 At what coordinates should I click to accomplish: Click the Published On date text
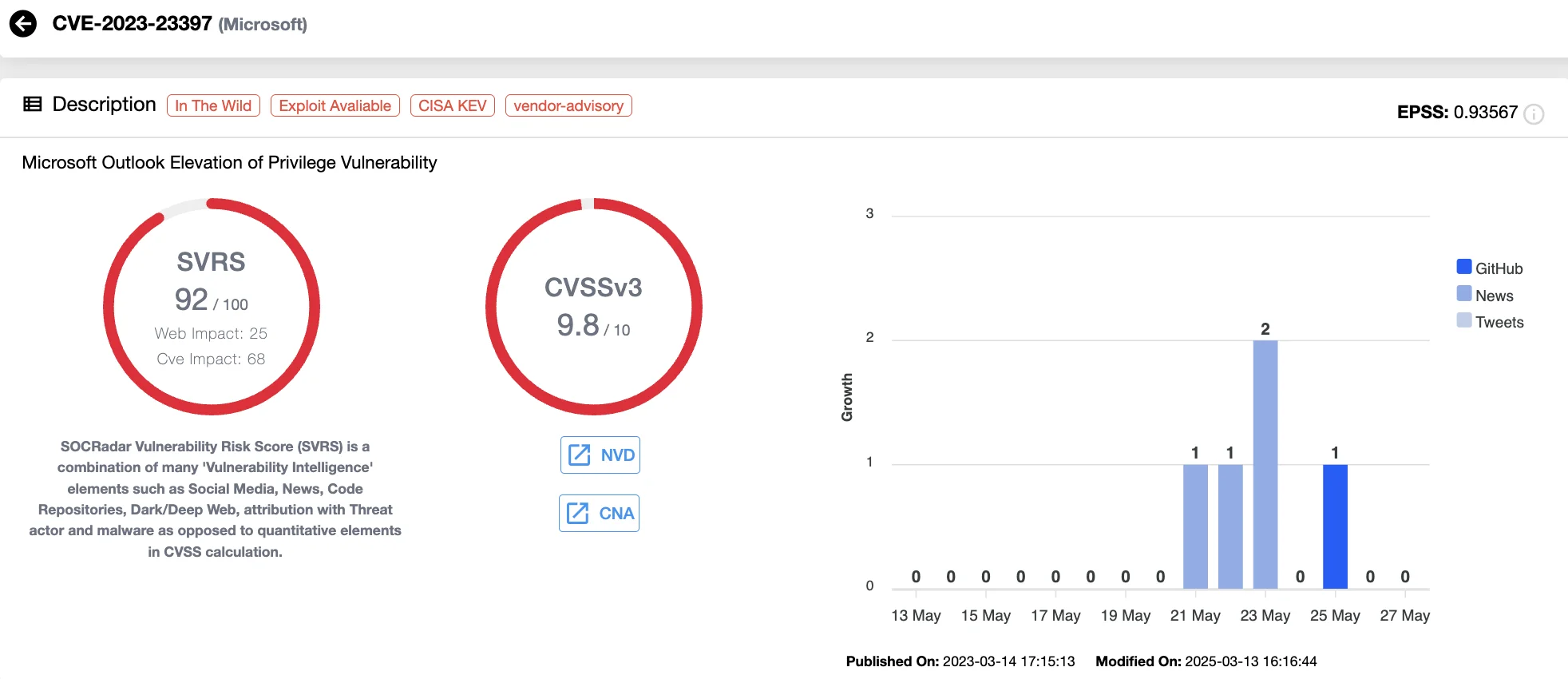coord(960,661)
